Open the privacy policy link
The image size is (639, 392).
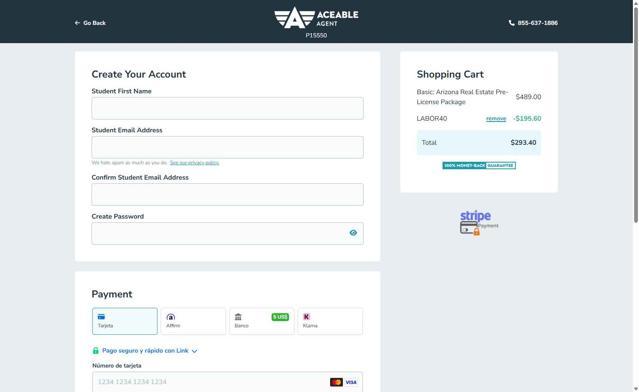coord(194,163)
